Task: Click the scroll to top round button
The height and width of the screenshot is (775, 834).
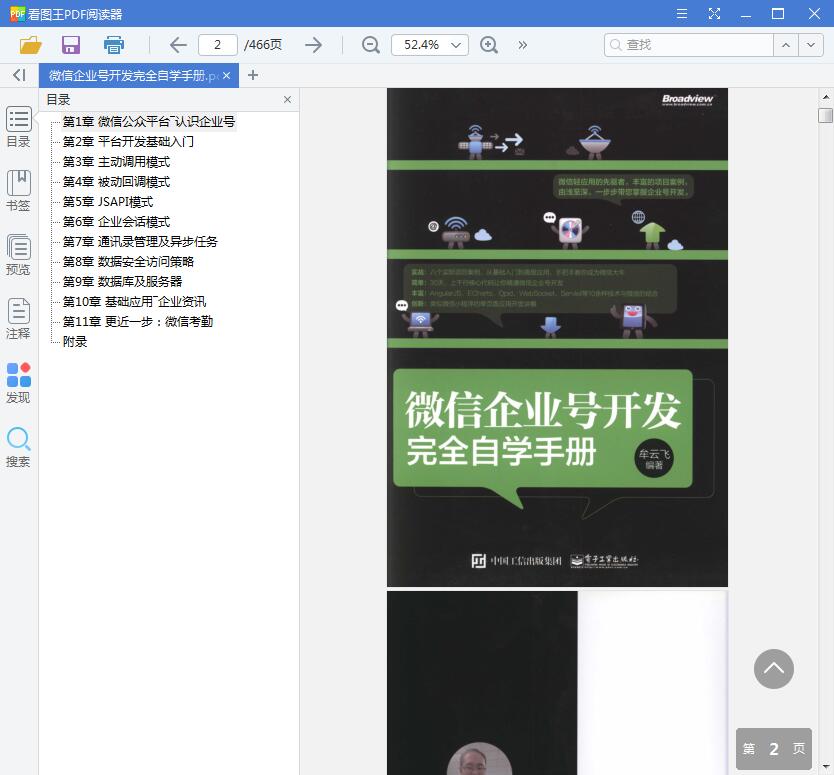Action: click(773, 669)
